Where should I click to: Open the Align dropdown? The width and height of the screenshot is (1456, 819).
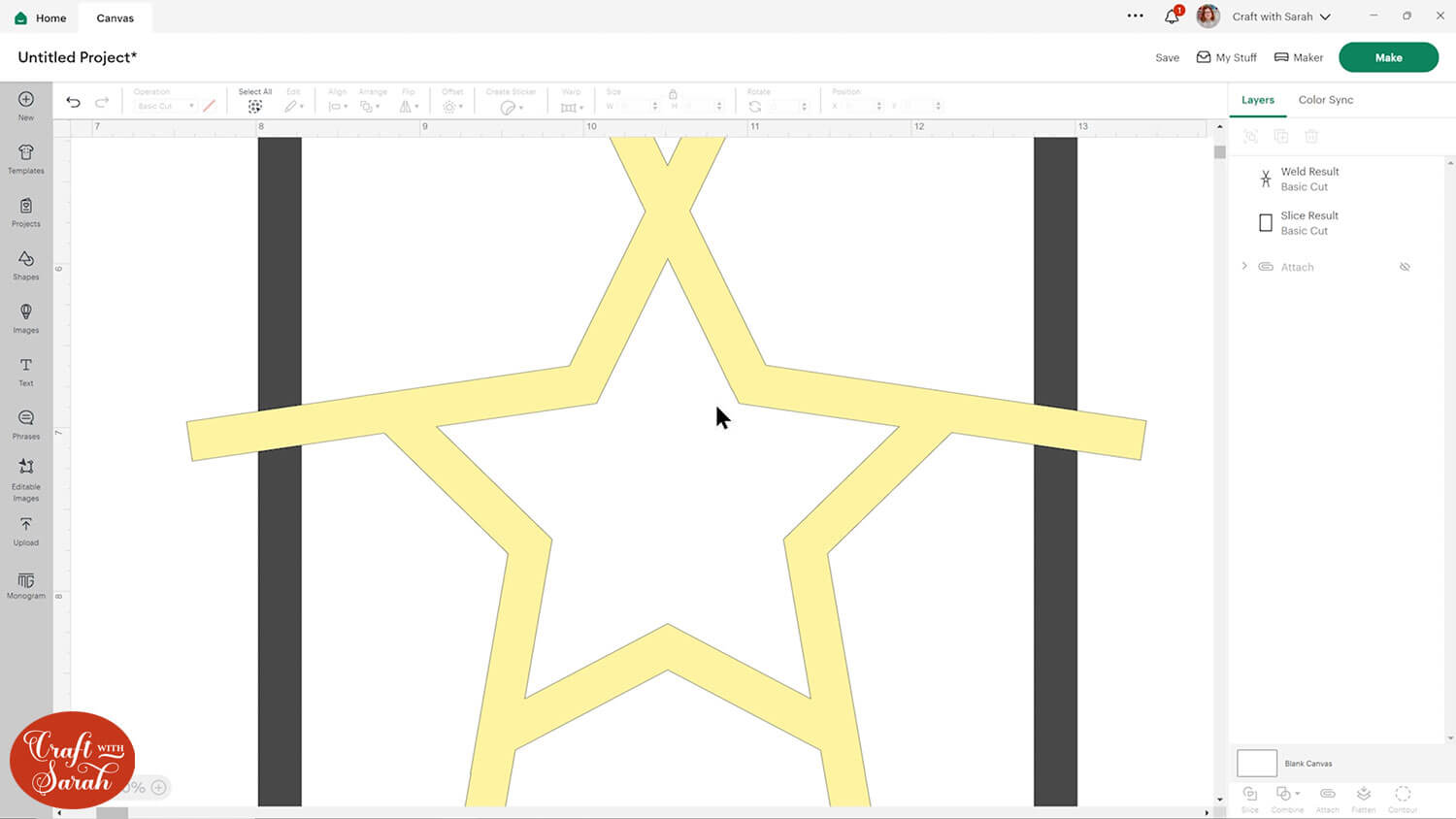338,106
